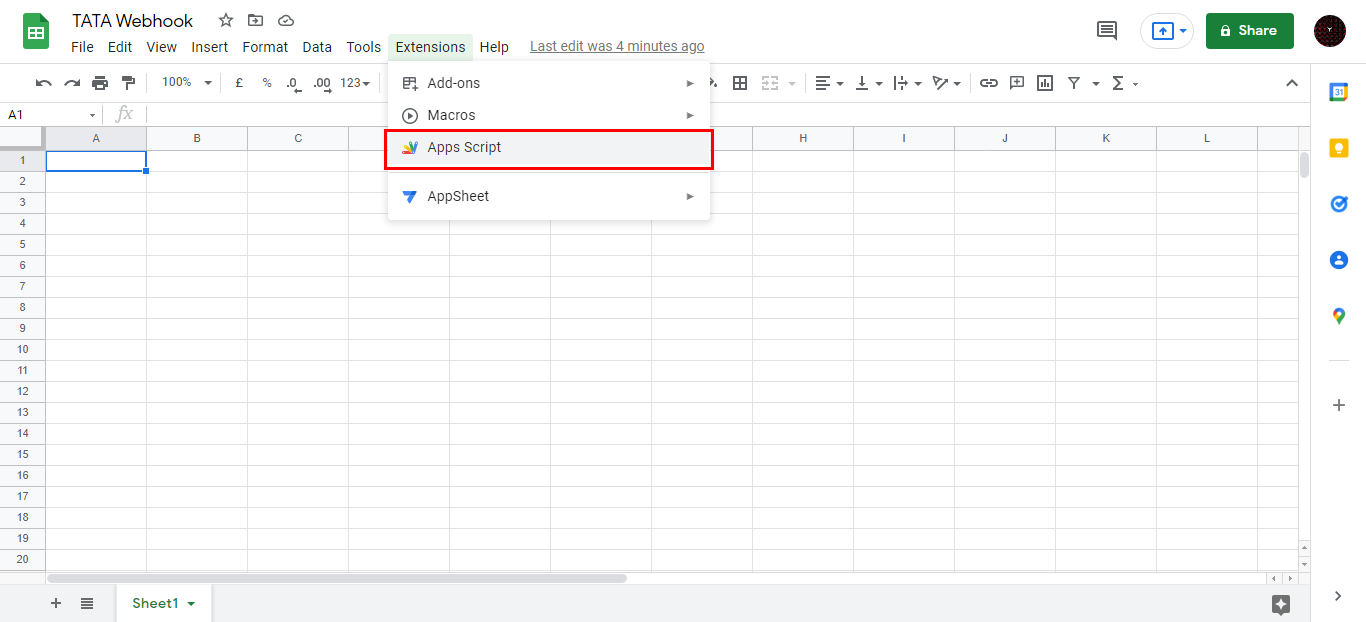
Task: Click the undo icon
Action: tap(44, 83)
